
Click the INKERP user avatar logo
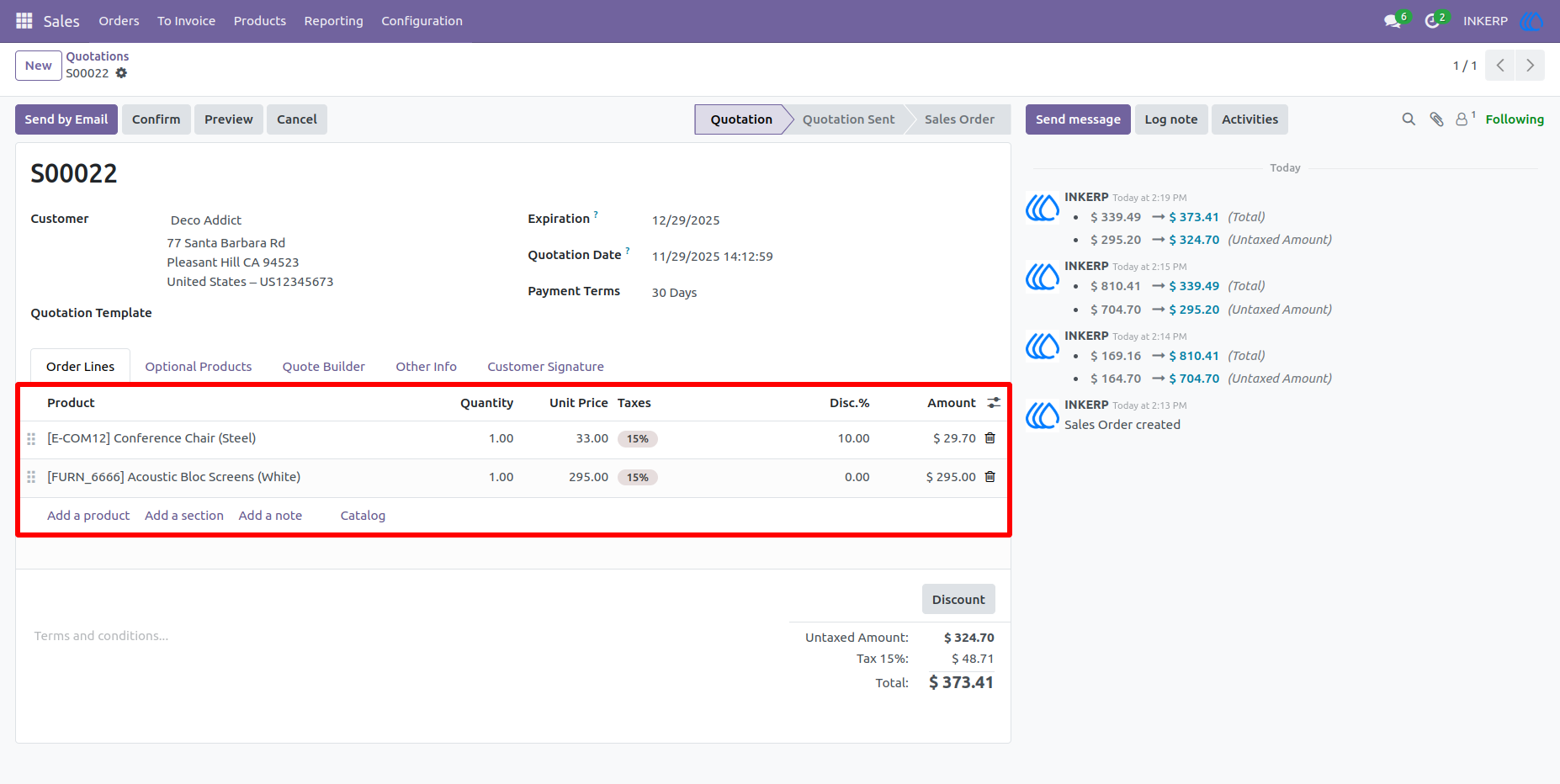[x=1531, y=21]
